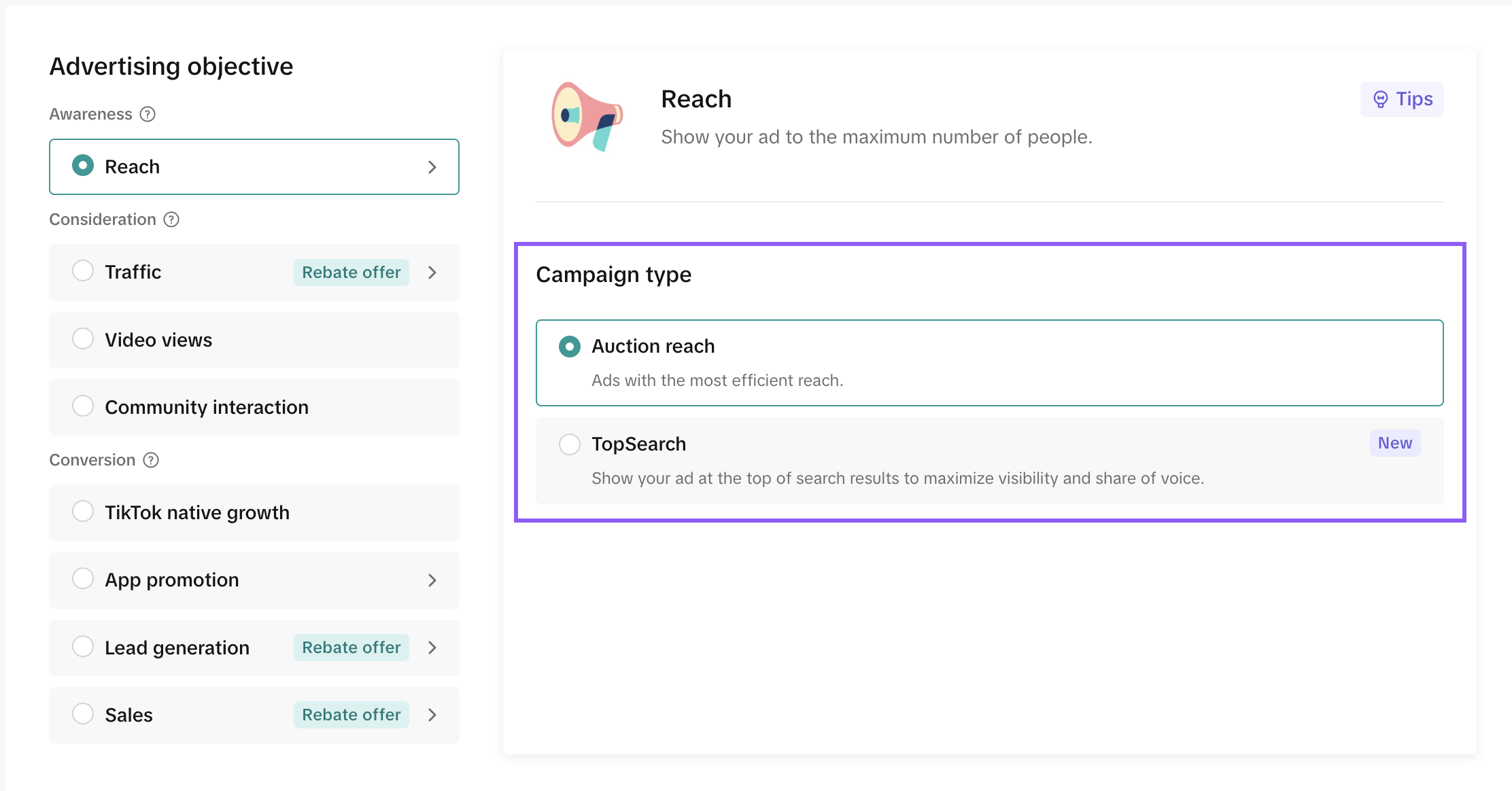This screenshot has width=1512, height=791.
Task: Select the Auction reach radio button
Action: click(570, 347)
